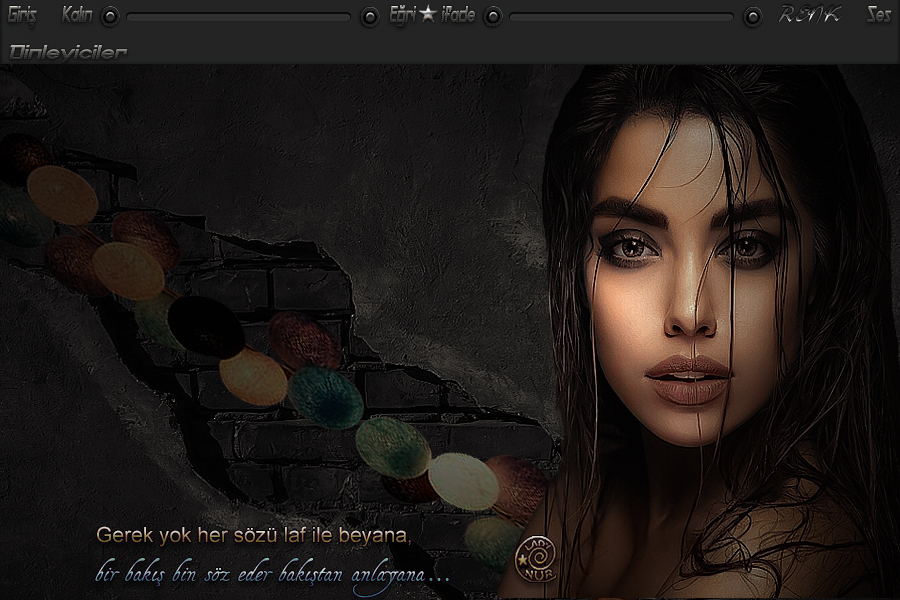Screen dimensions: 900x600
Task: Click the teal bokeh circle on brick wall
Action: tap(325, 396)
